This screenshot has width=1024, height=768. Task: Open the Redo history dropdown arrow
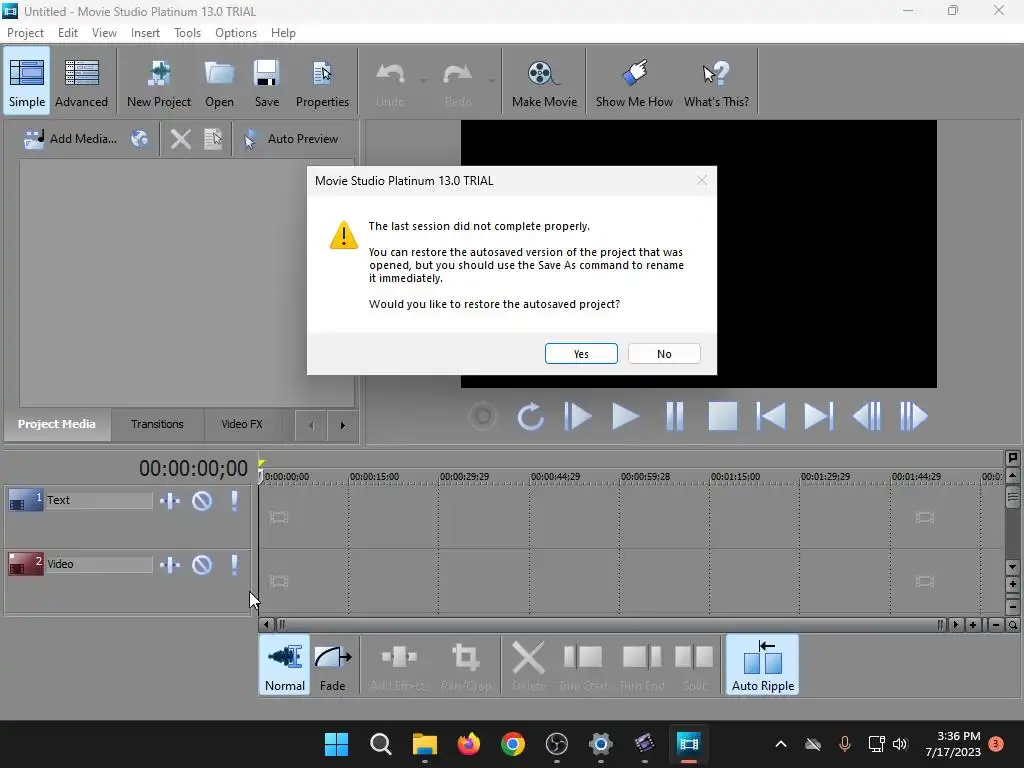pos(491,81)
